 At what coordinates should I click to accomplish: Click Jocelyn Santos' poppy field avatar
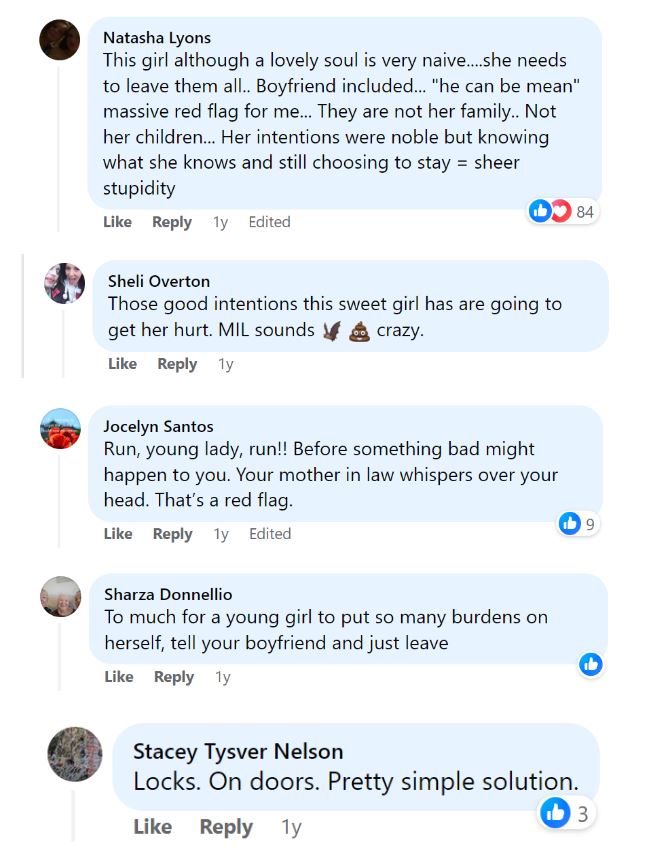60,428
